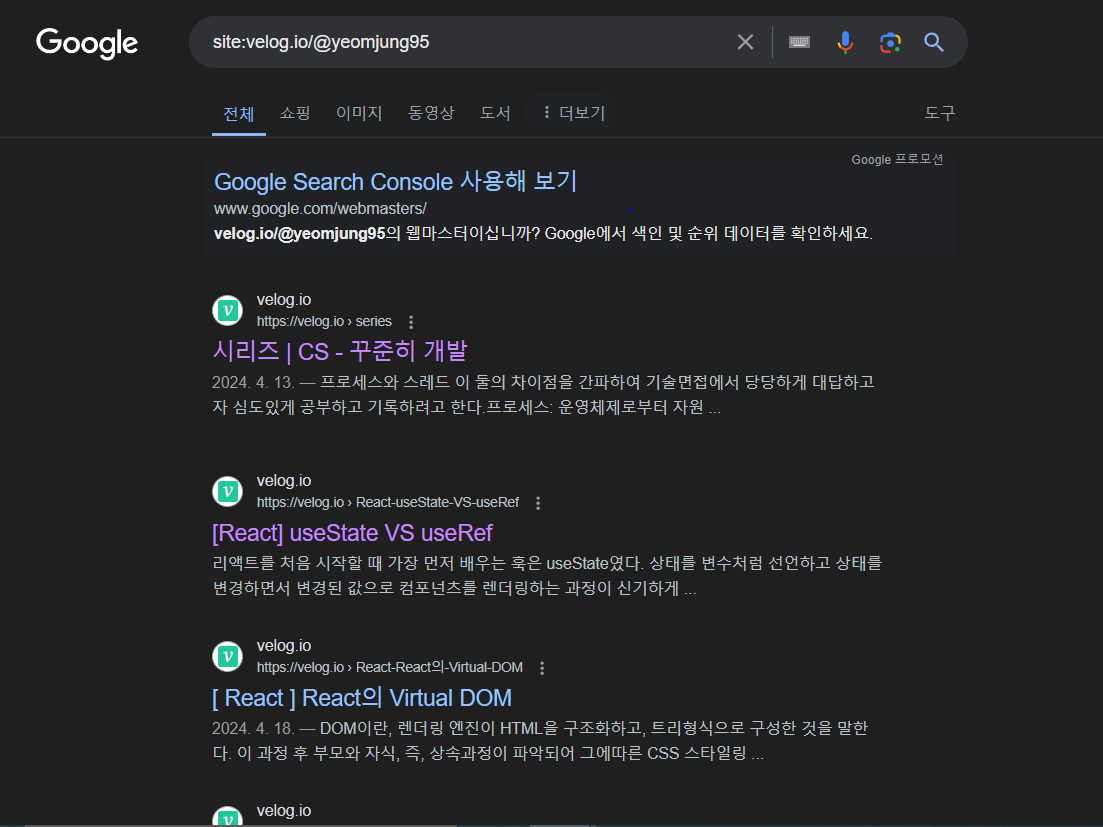Screen dimensions: 1103x827
Task: Switch to the 동영상 tab
Action: 431,113
